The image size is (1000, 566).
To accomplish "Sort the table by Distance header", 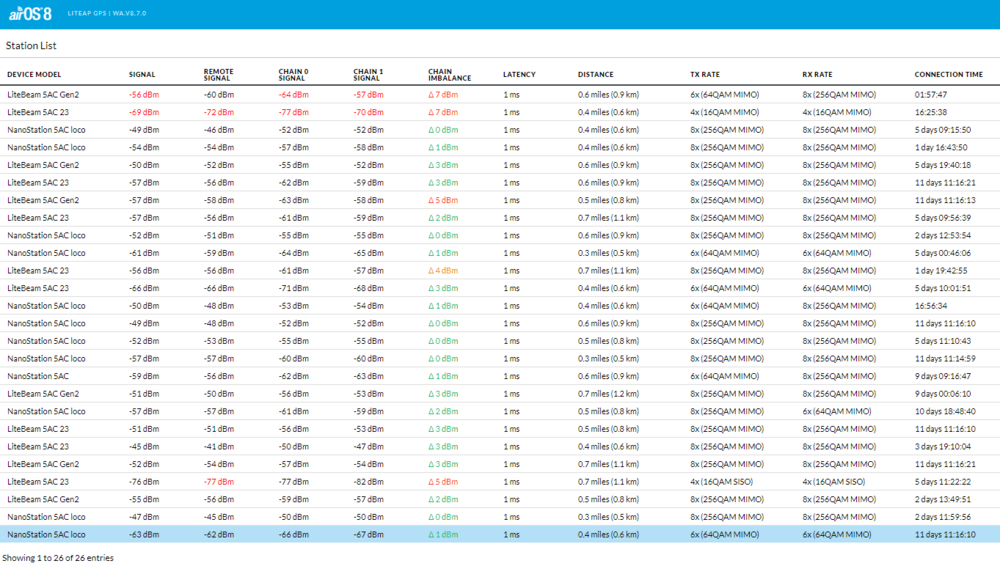I will pyautogui.click(x=595, y=75).
